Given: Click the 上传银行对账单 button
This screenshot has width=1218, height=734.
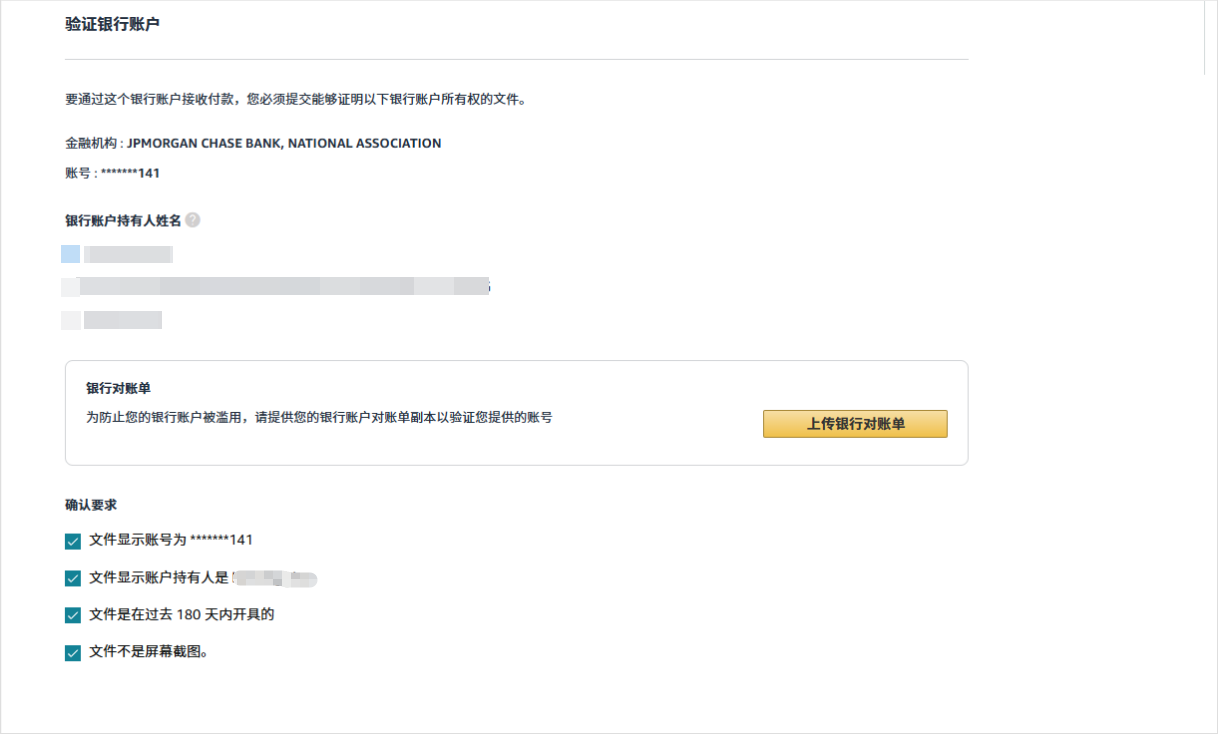Looking at the screenshot, I should click(x=855, y=424).
